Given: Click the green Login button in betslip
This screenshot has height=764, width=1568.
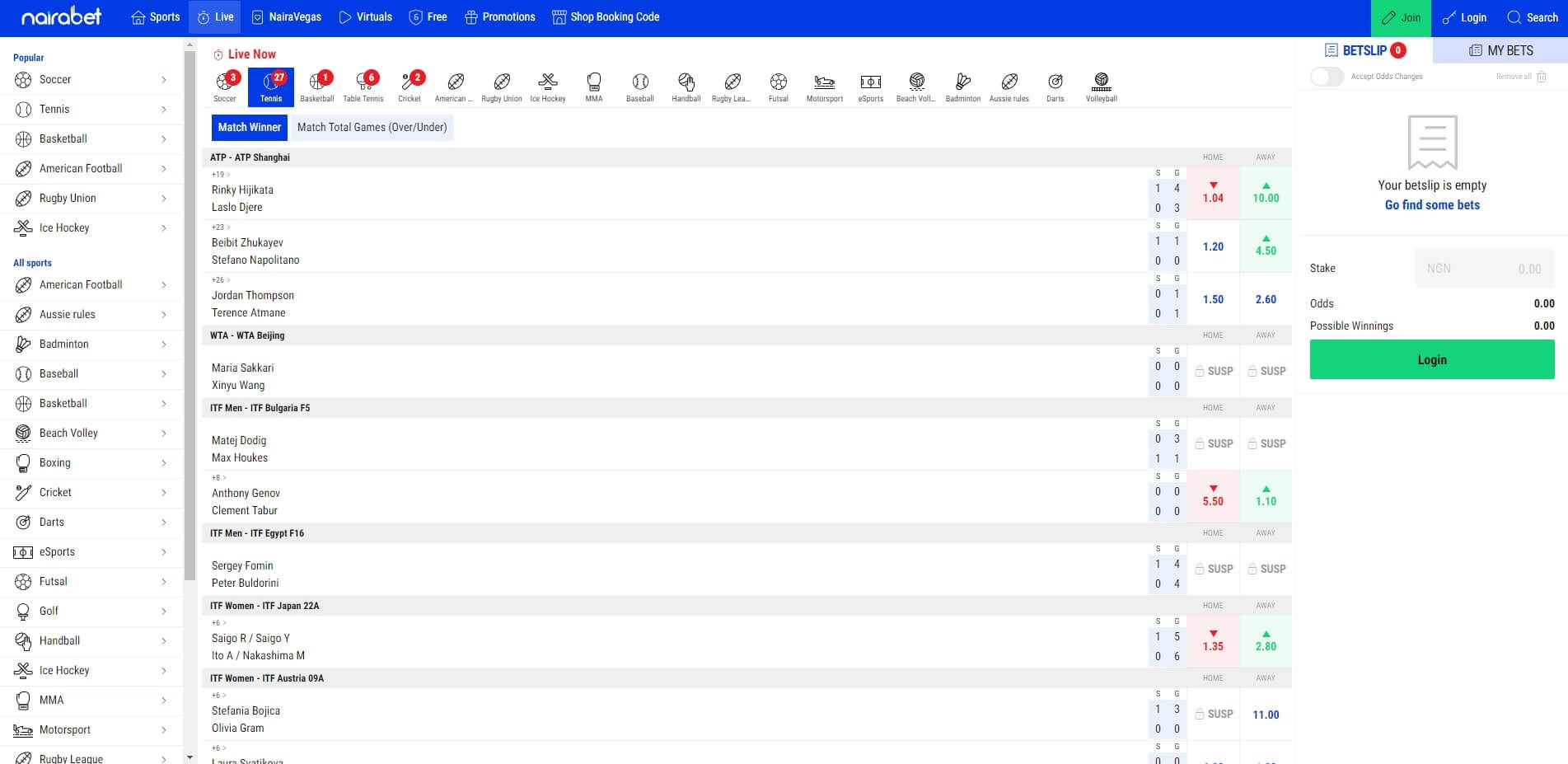Looking at the screenshot, I should click(1431, 360).
